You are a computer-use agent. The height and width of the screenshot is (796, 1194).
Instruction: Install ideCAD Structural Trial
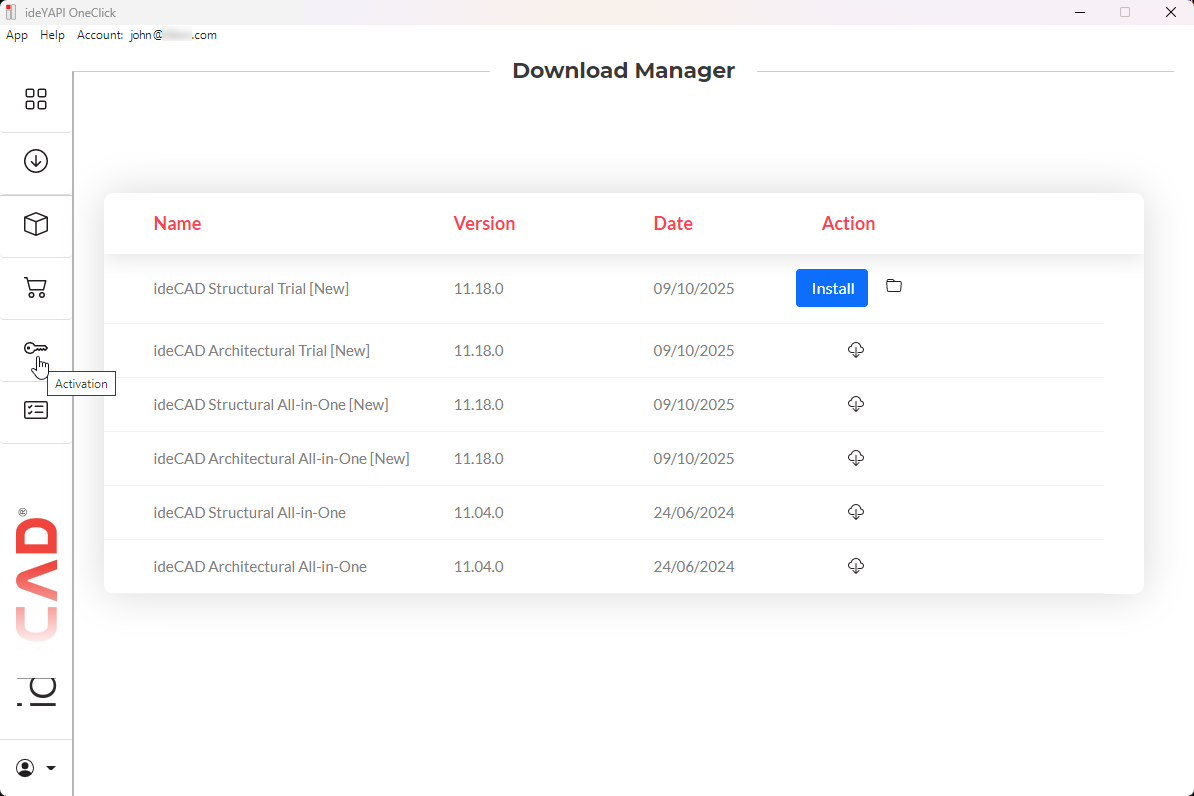pyautogui.click(x=832, y=288)
